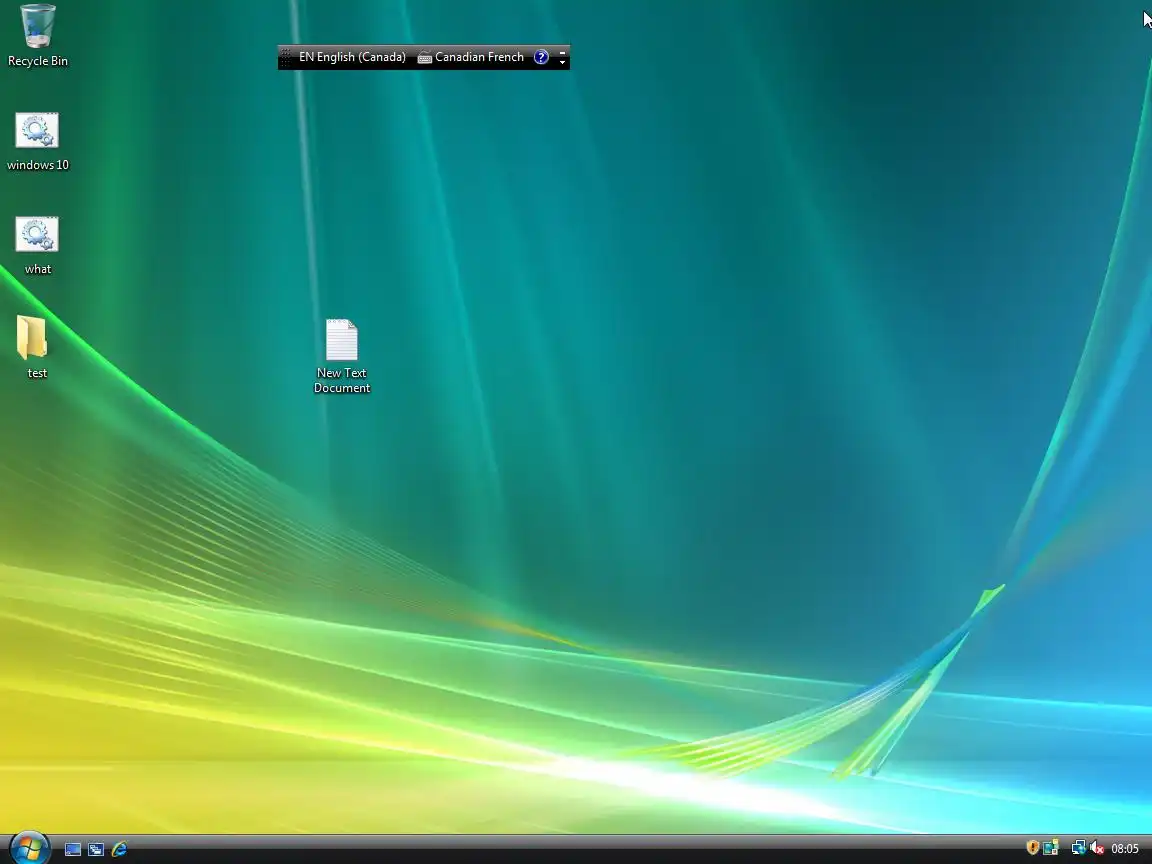The image size is (1152, 864).
Task: Select the "windows 10" desktop file icon
Action: [37, 142]
